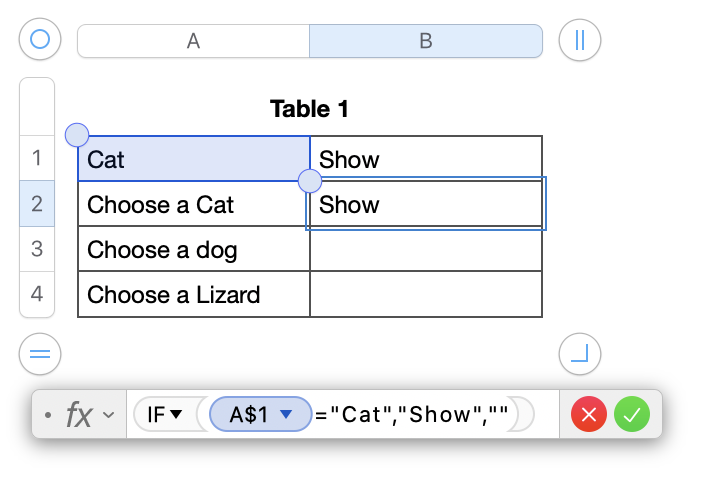The width and height of the screenshot is (704, 488).
Task: Click the selection handle dot on cell A1
Action: (x=77, y=135)
